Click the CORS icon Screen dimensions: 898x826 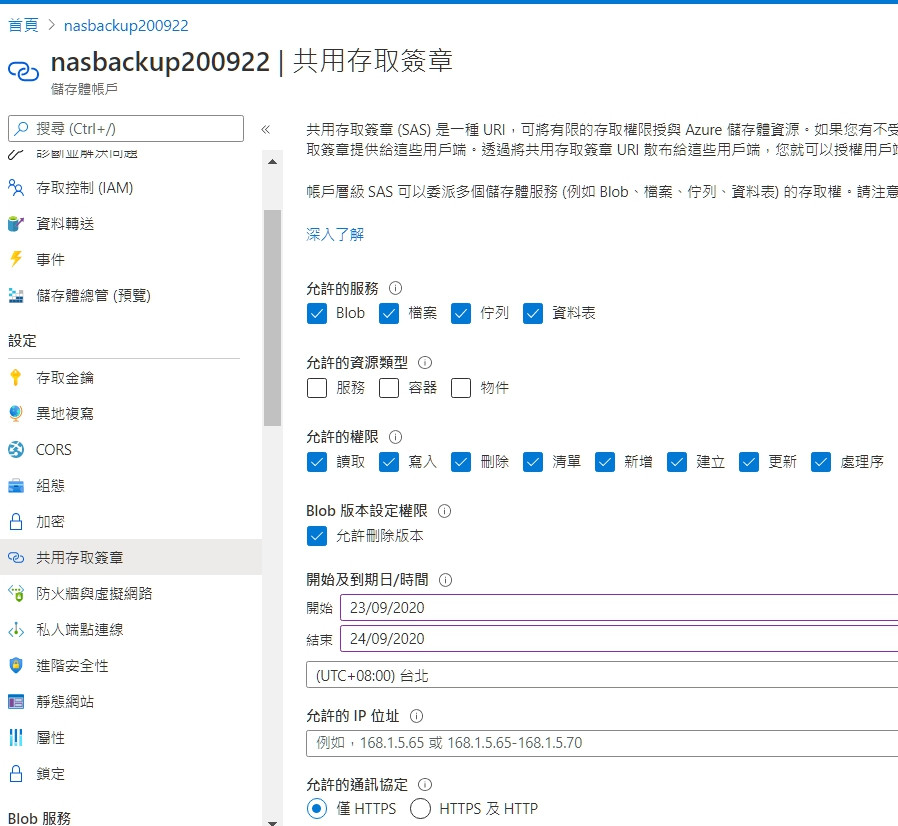pos(16,450)
